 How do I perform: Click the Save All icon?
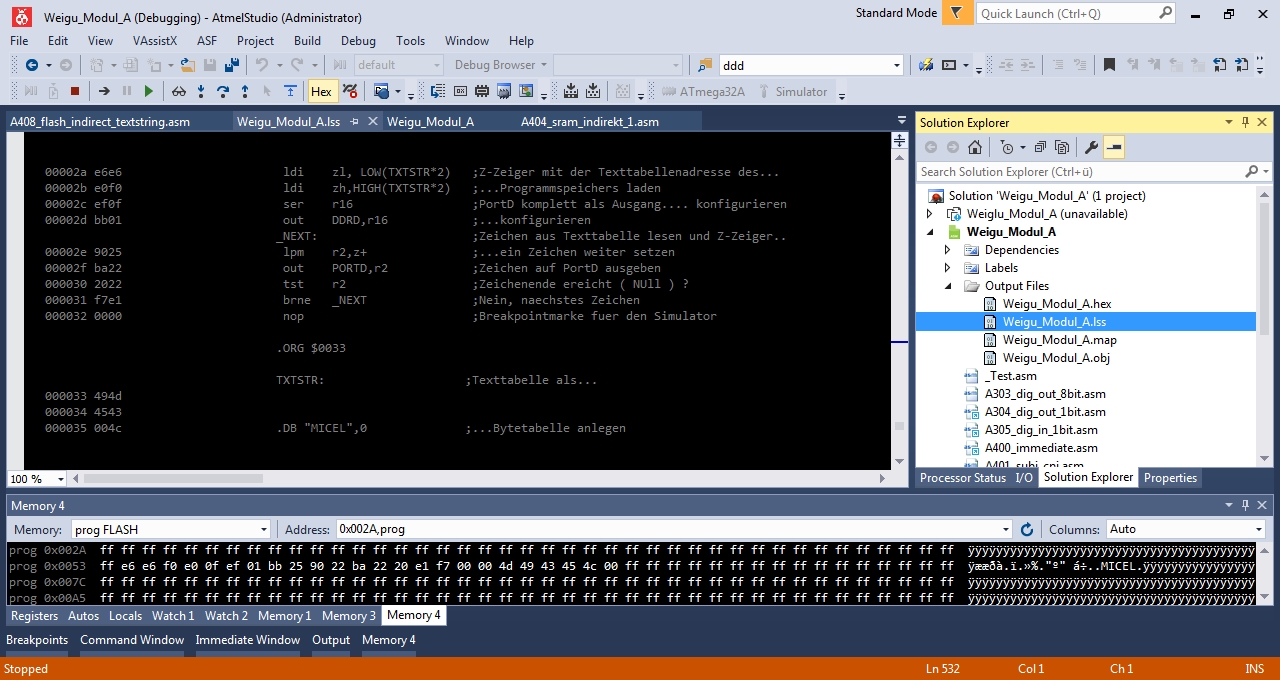[x=232, y=65]
